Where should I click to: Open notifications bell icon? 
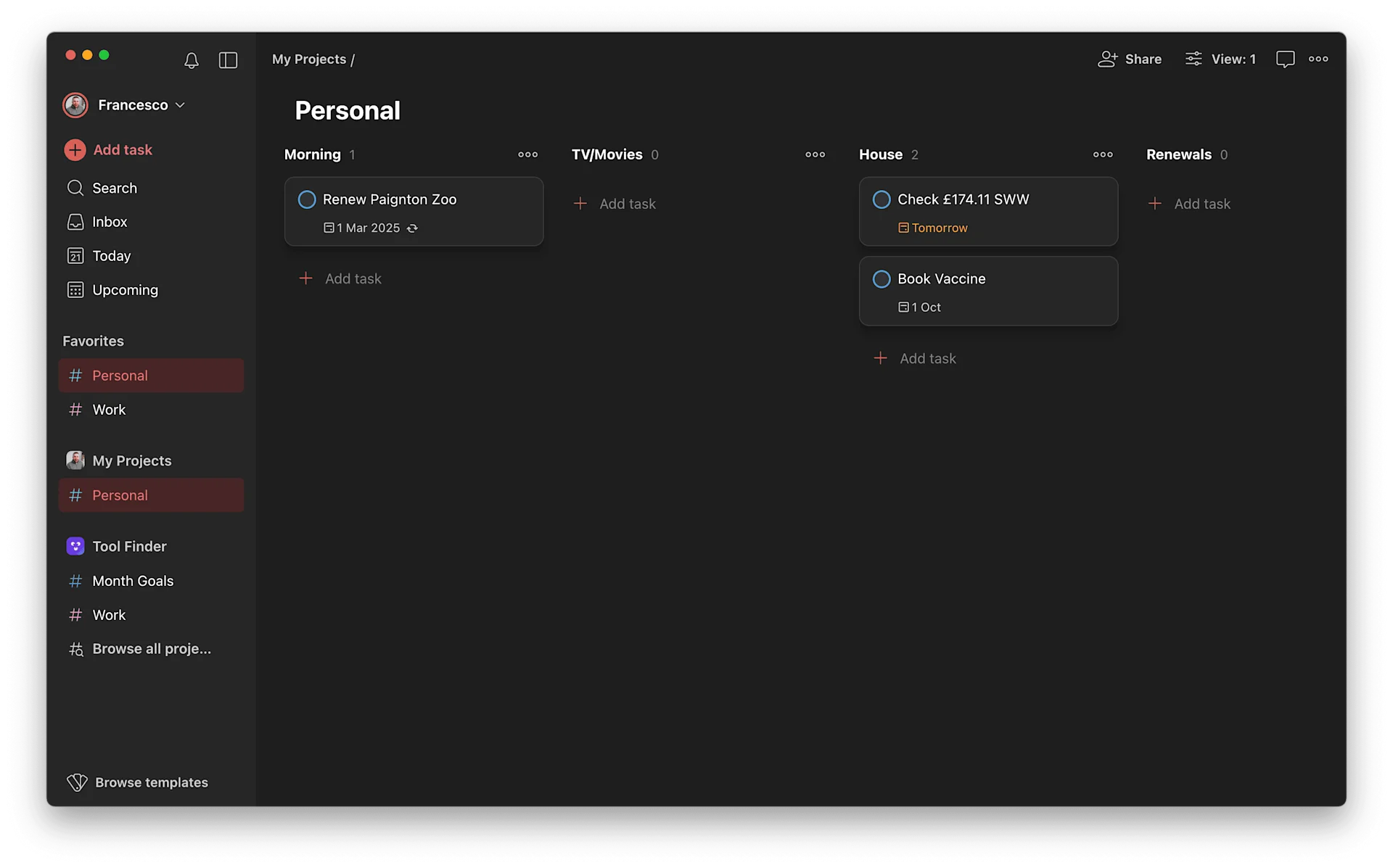point(192,60)
